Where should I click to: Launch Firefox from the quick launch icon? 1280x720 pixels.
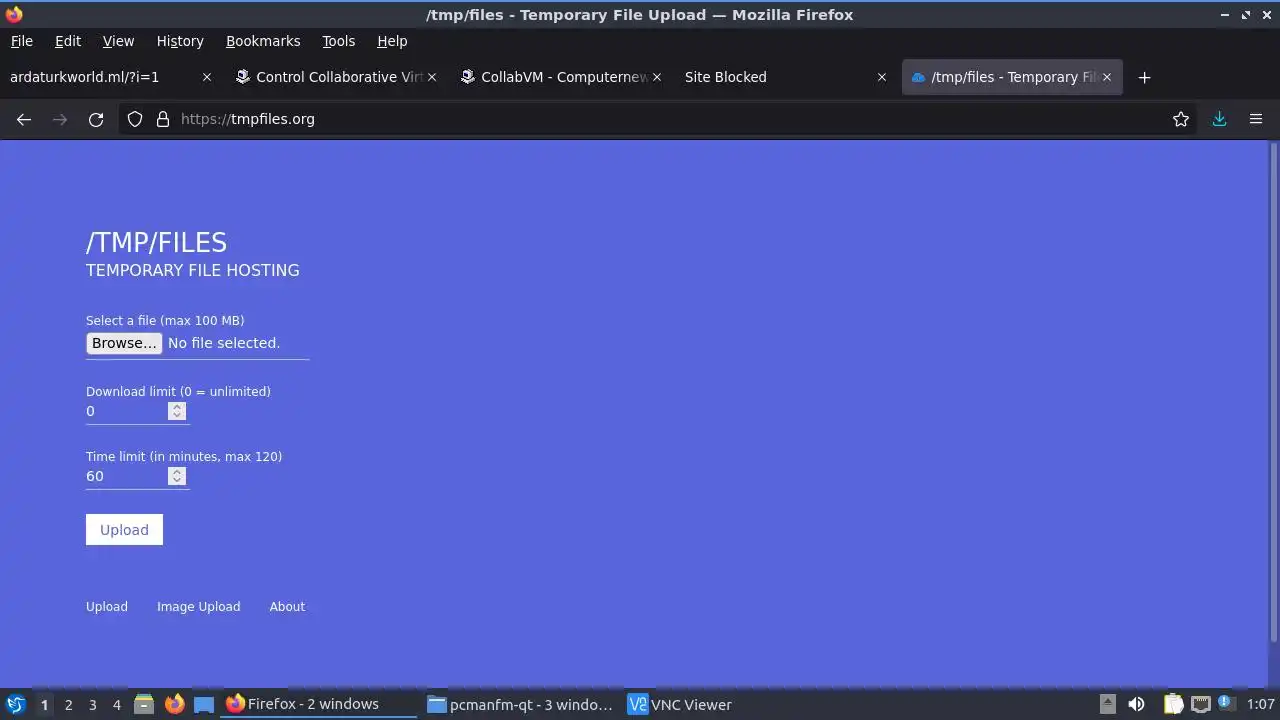pyautogui.click(x=174, y=704)
